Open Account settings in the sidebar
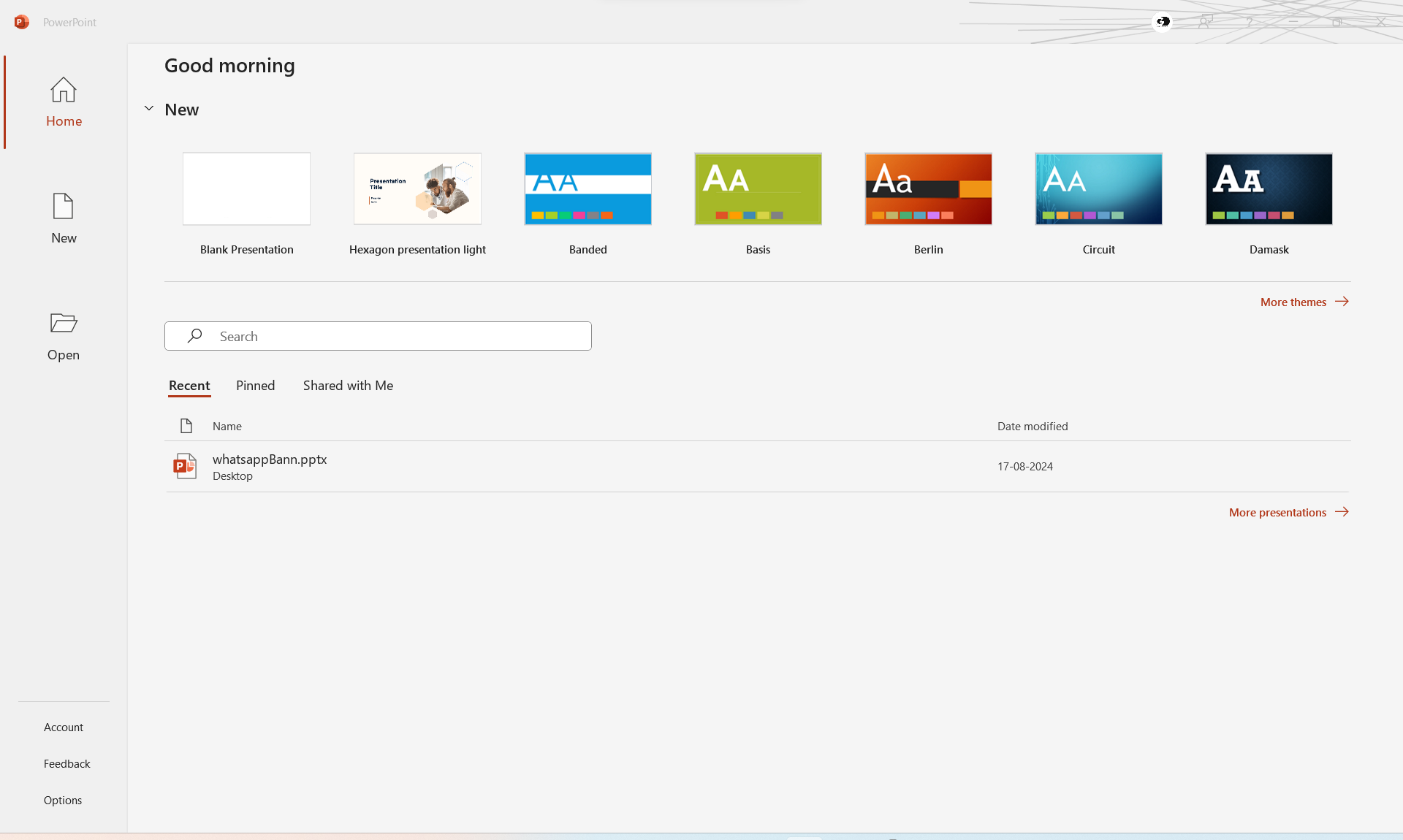1403x840 pixels. [64, 727]
